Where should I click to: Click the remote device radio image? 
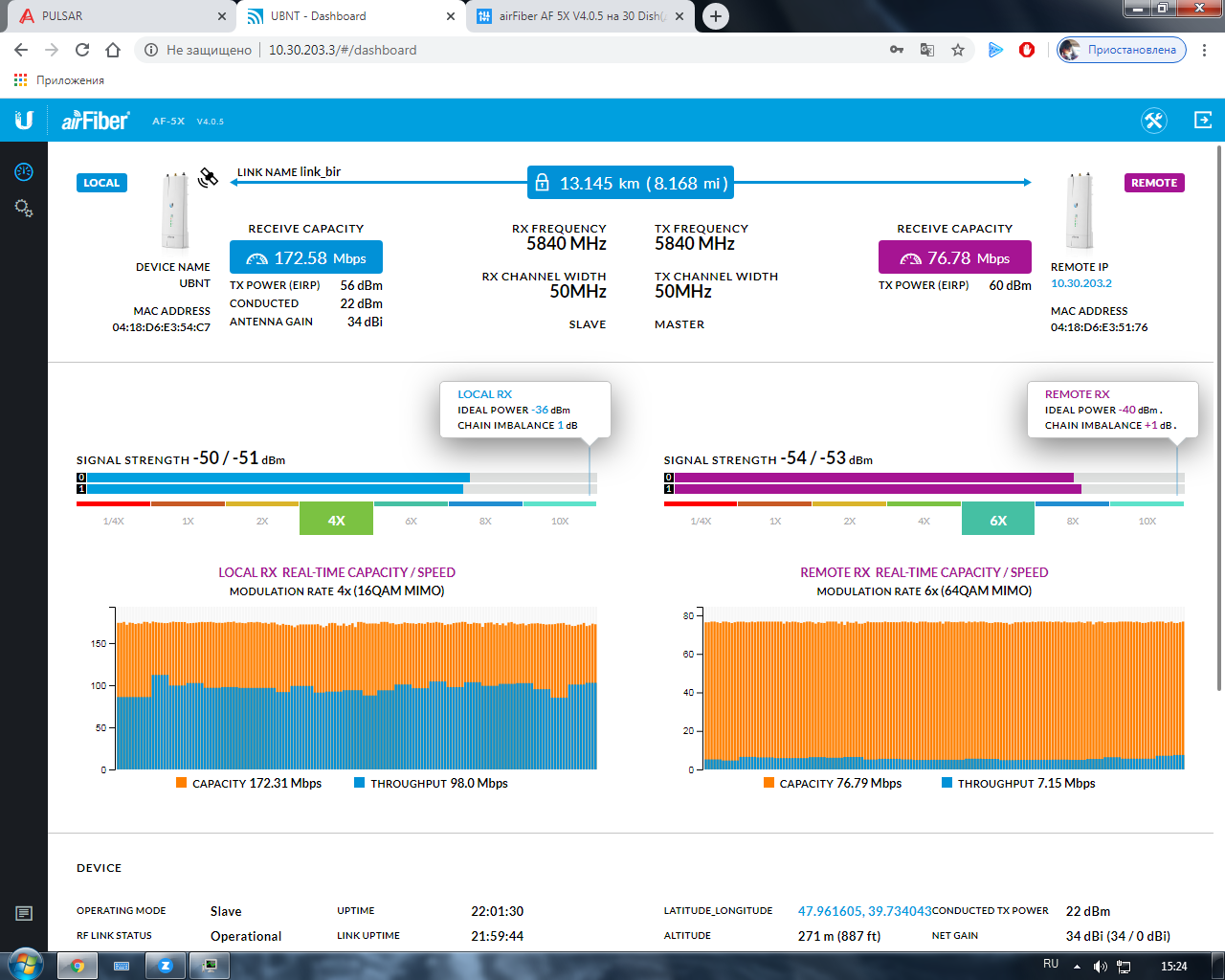1080,210
